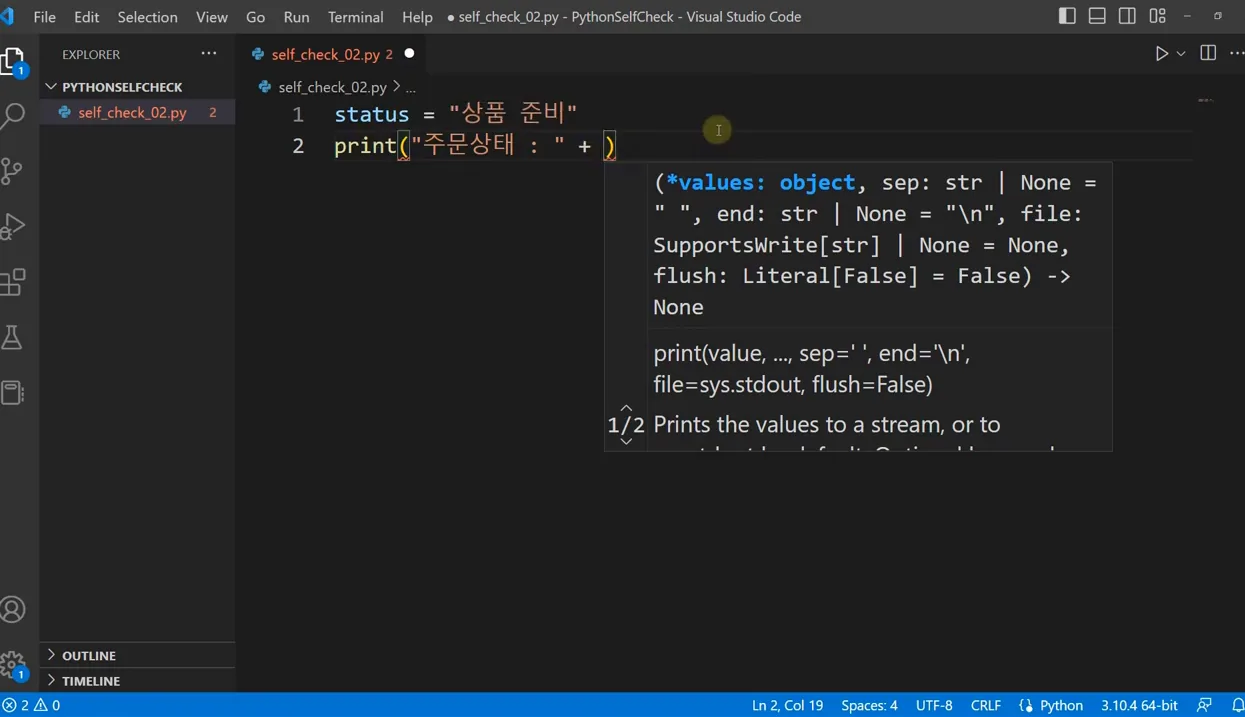Show previous signature with up chevron
The image size is (1245, 717).
pyautogui.click(x=626, y=408)
